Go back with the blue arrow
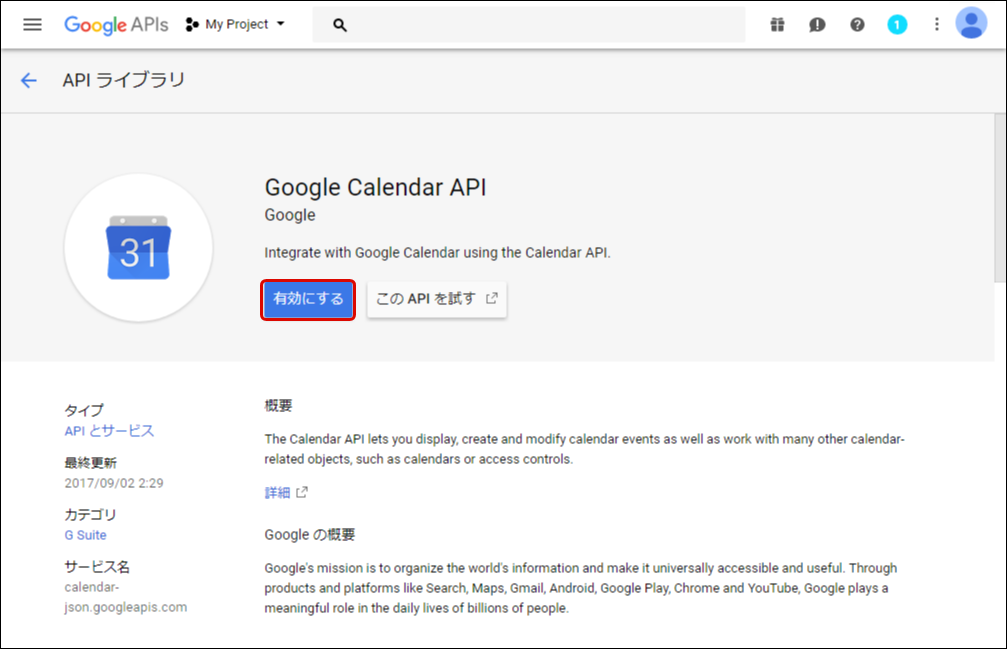This screenshot has width=1007, height=649. click(x=29, y=80)
